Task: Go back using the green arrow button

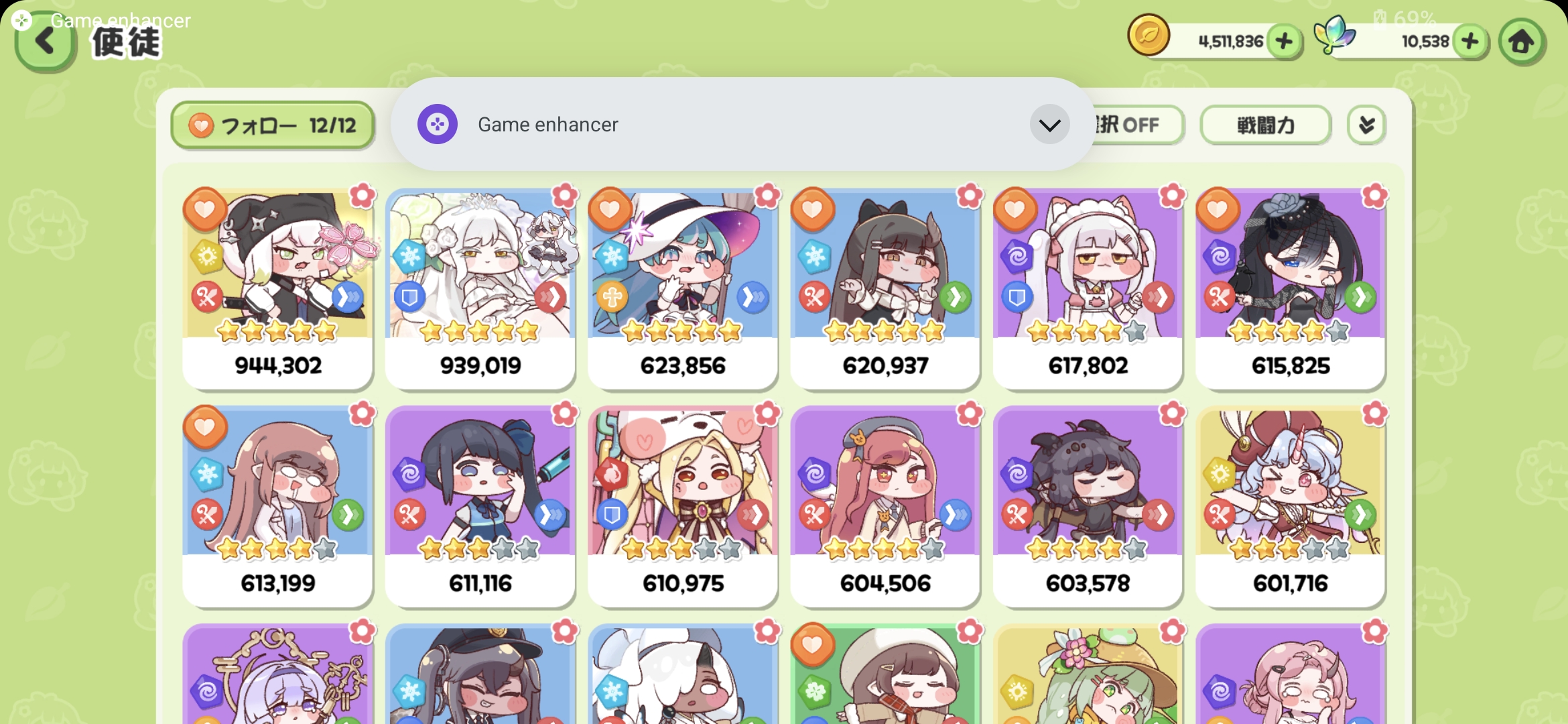Action: coord(45,42)
